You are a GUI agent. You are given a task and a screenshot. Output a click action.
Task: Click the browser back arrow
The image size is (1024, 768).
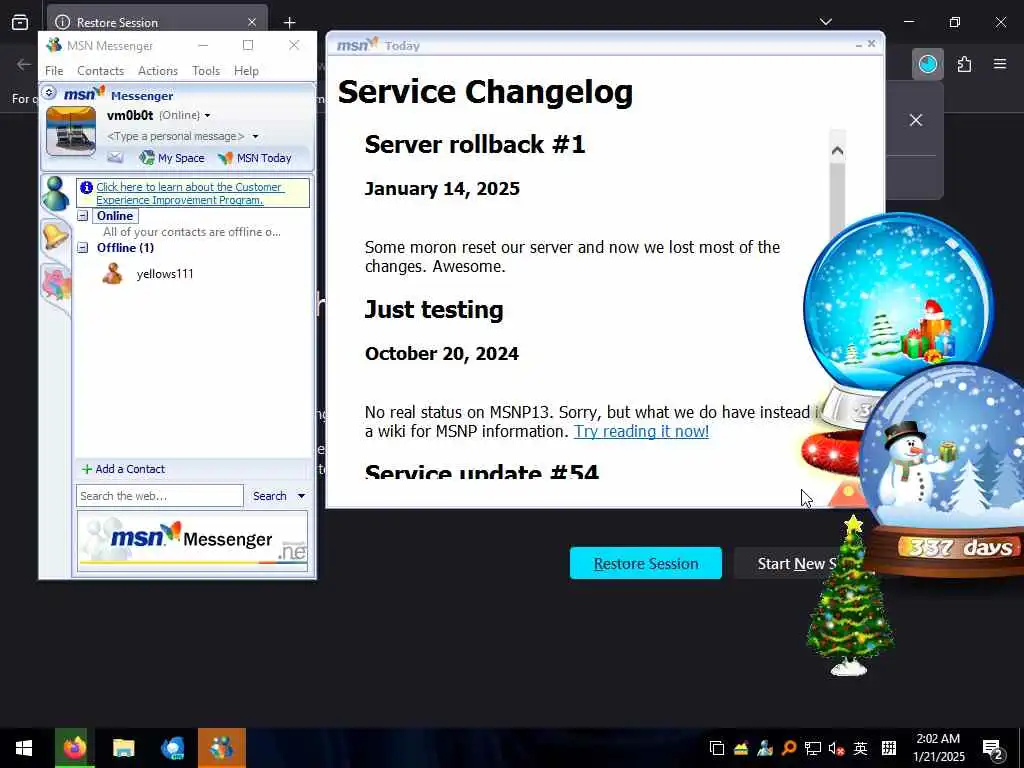24,64
